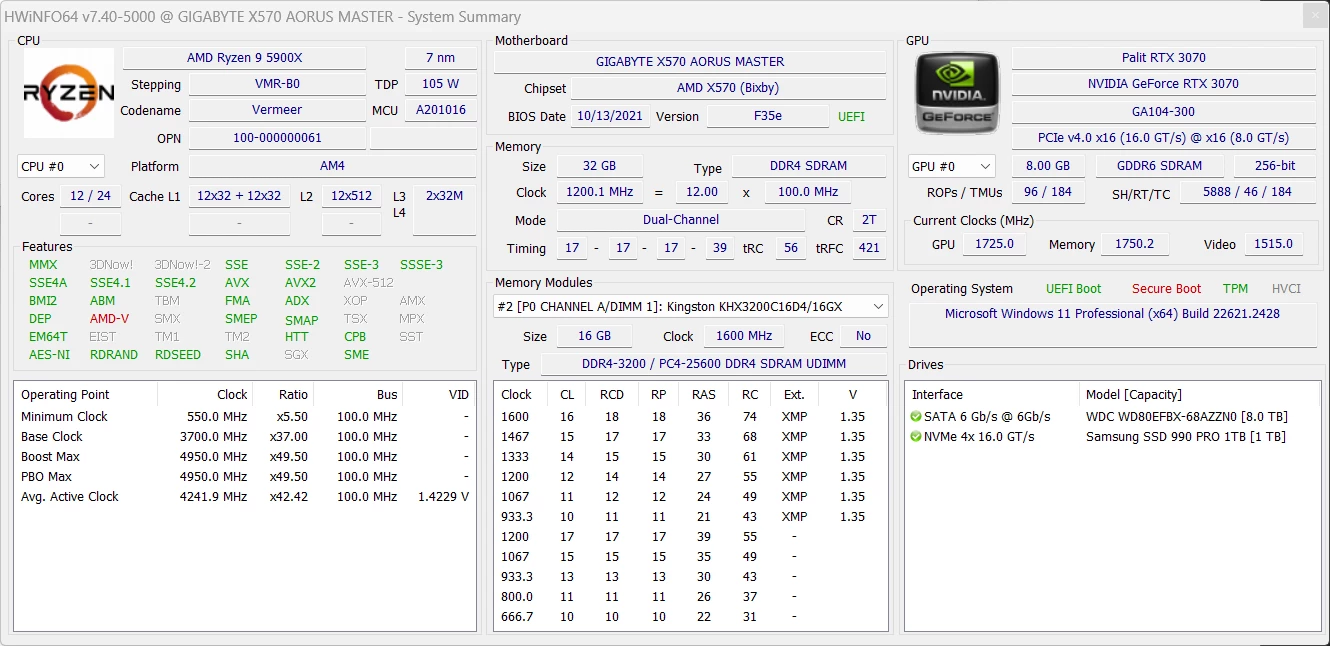
Task: Click the Operating Point column header
Action: 86,395
